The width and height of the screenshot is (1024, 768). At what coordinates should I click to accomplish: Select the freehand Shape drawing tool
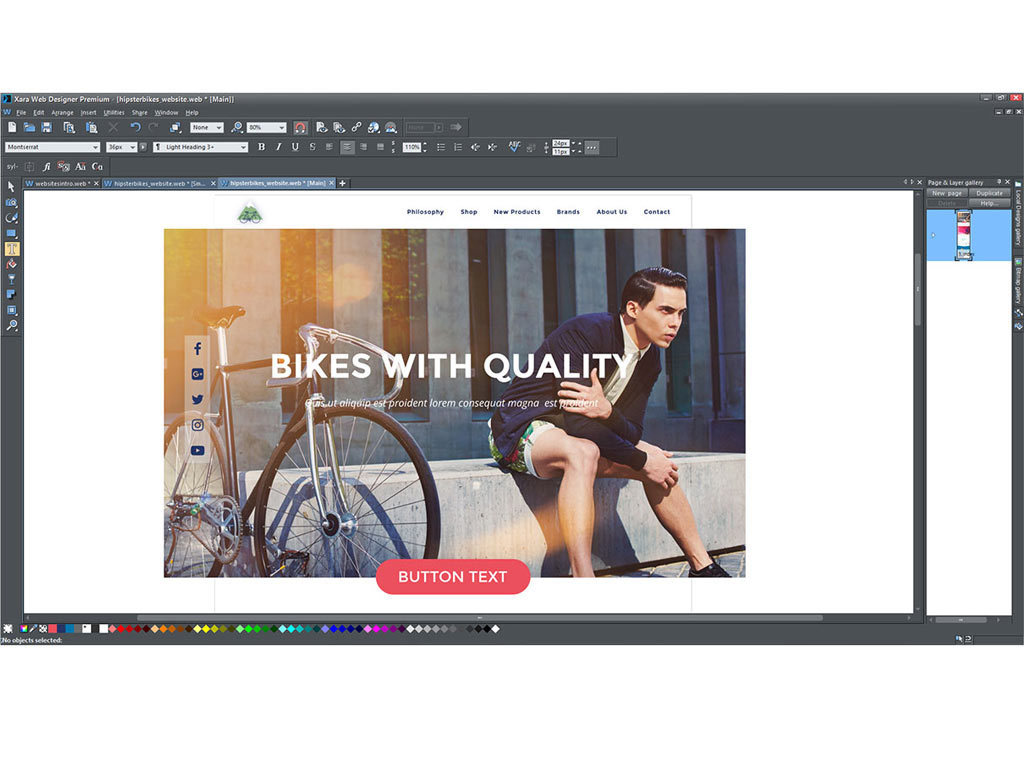click(11, 217)
